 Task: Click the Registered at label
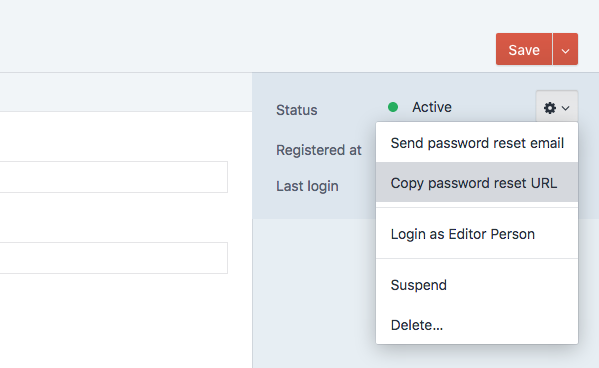pyautogui.click(x=319, y=150)
